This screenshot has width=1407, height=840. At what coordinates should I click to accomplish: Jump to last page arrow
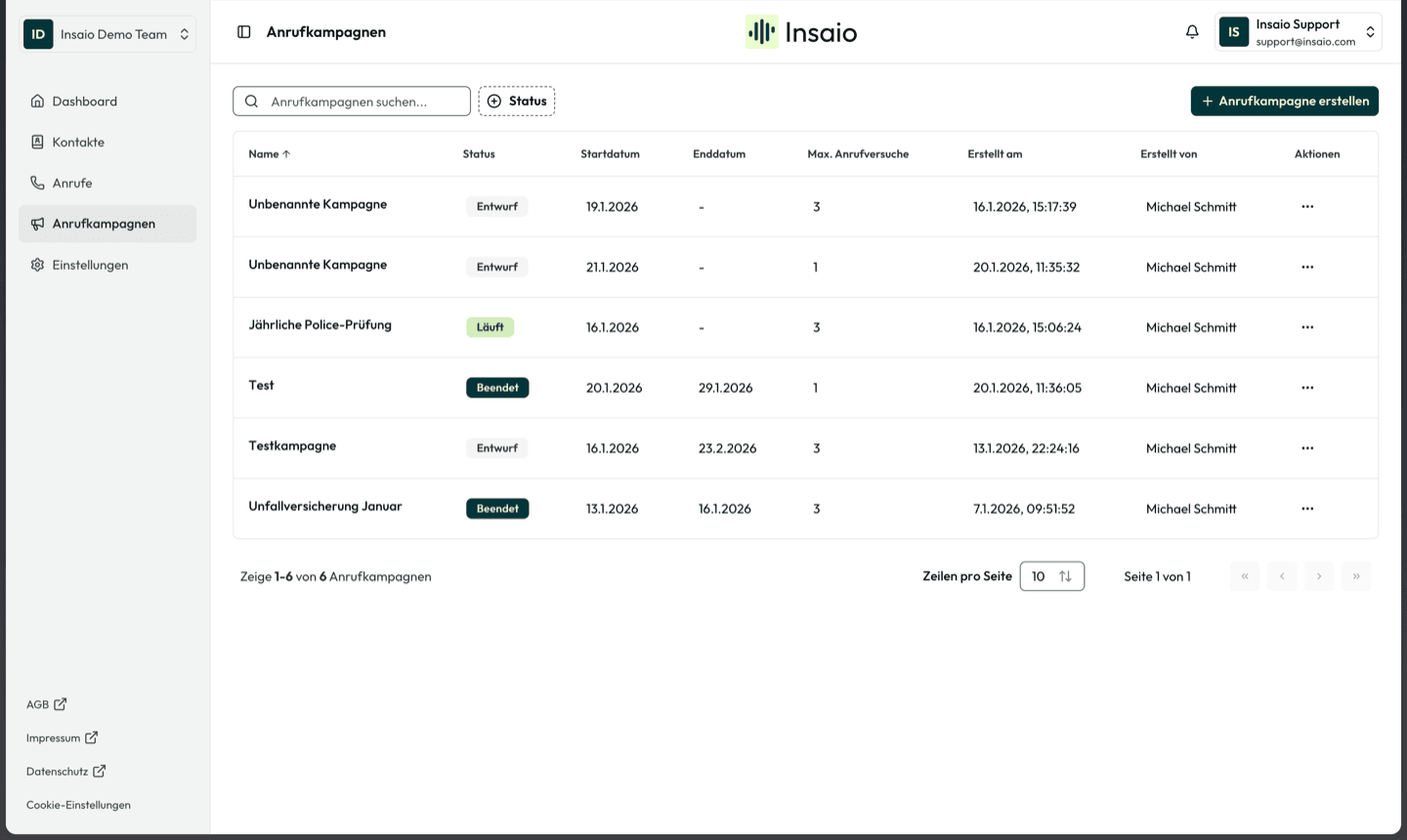(1356, 576)
